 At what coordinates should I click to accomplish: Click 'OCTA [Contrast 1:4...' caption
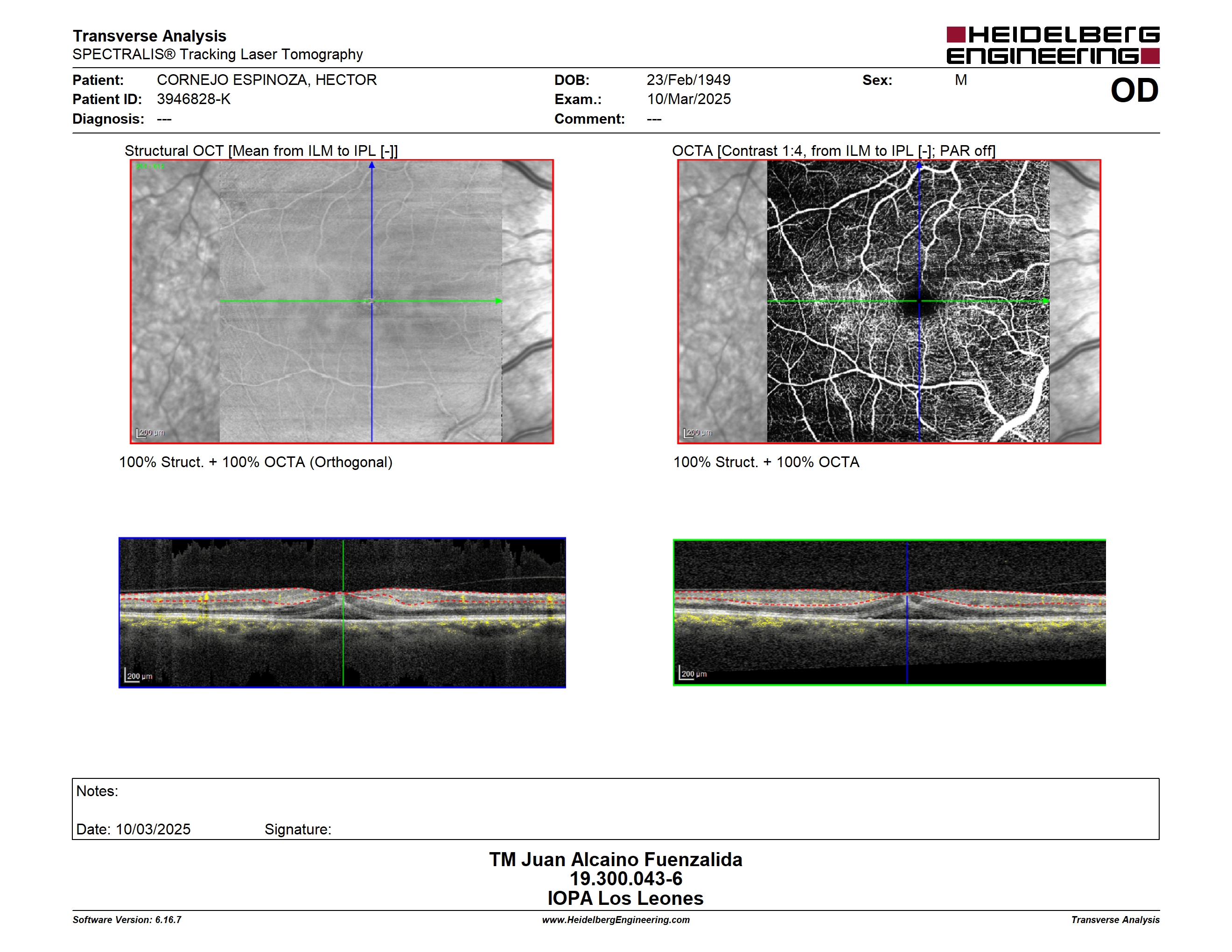(834, 151)
